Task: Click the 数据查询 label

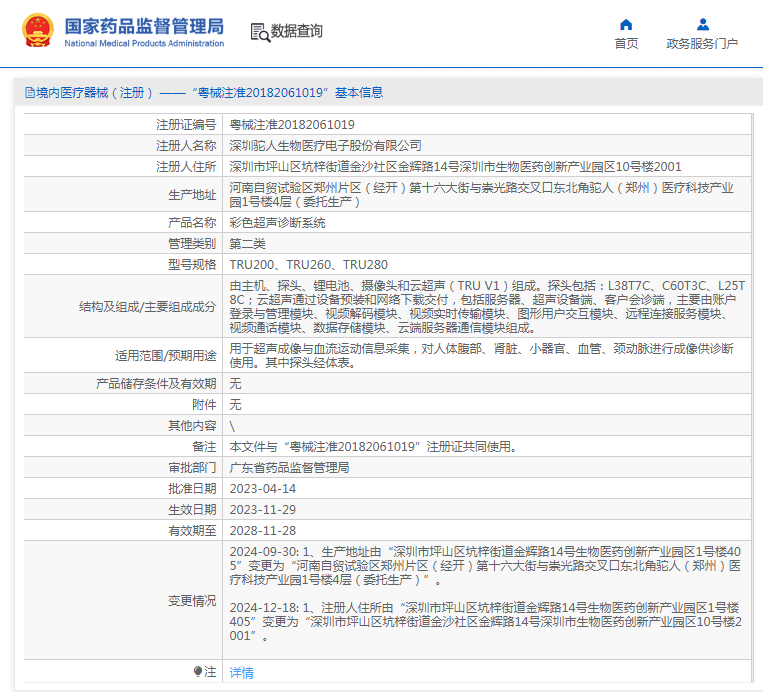Action: click(x=296, y=31)
